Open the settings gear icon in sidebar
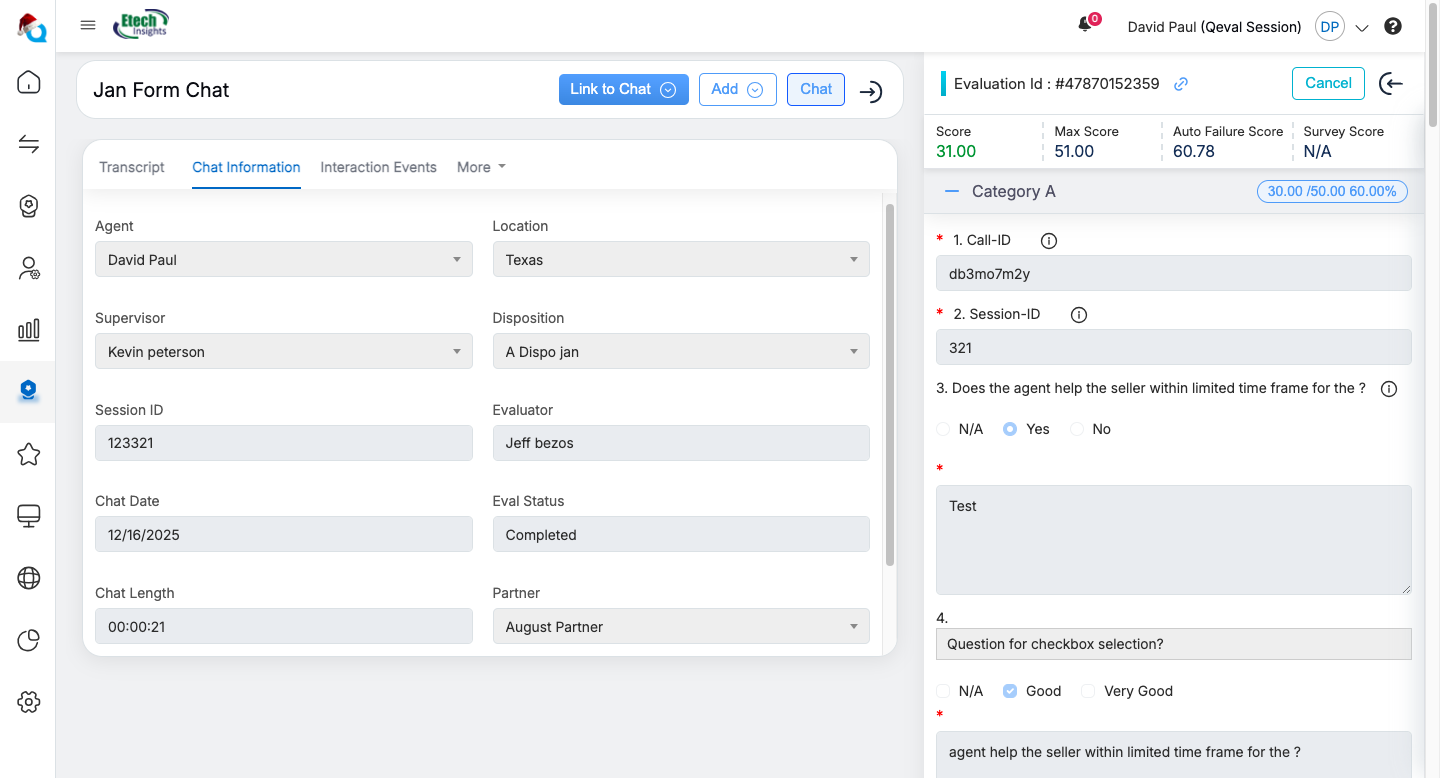 [x=29, y=702]
